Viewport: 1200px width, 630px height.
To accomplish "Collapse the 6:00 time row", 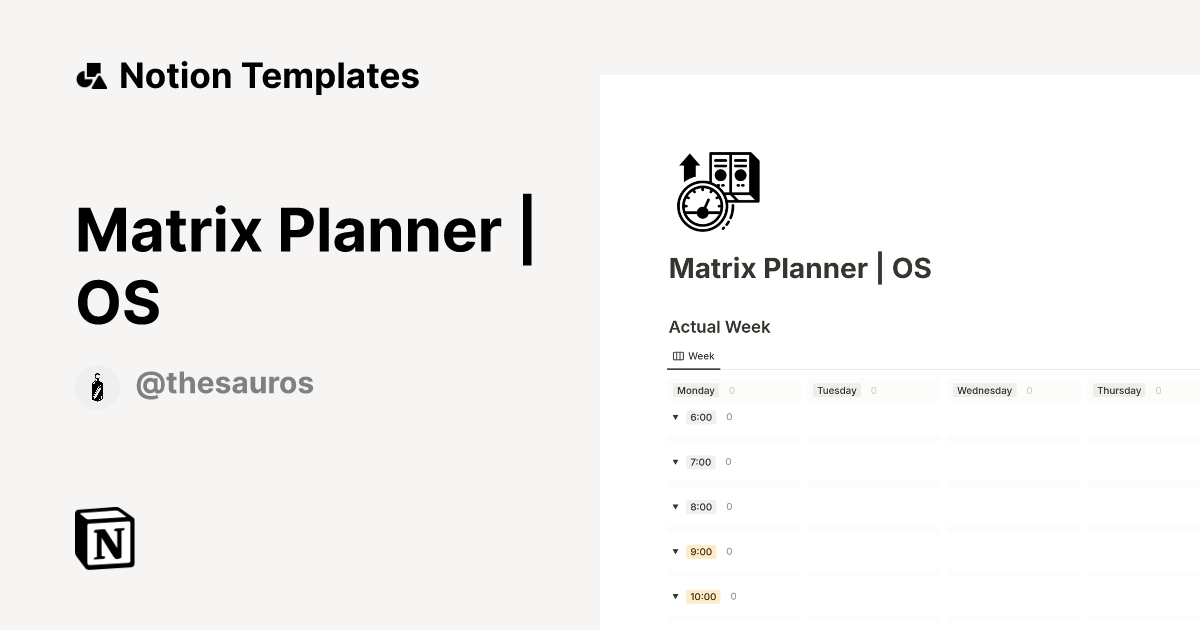I will [676, 417].
